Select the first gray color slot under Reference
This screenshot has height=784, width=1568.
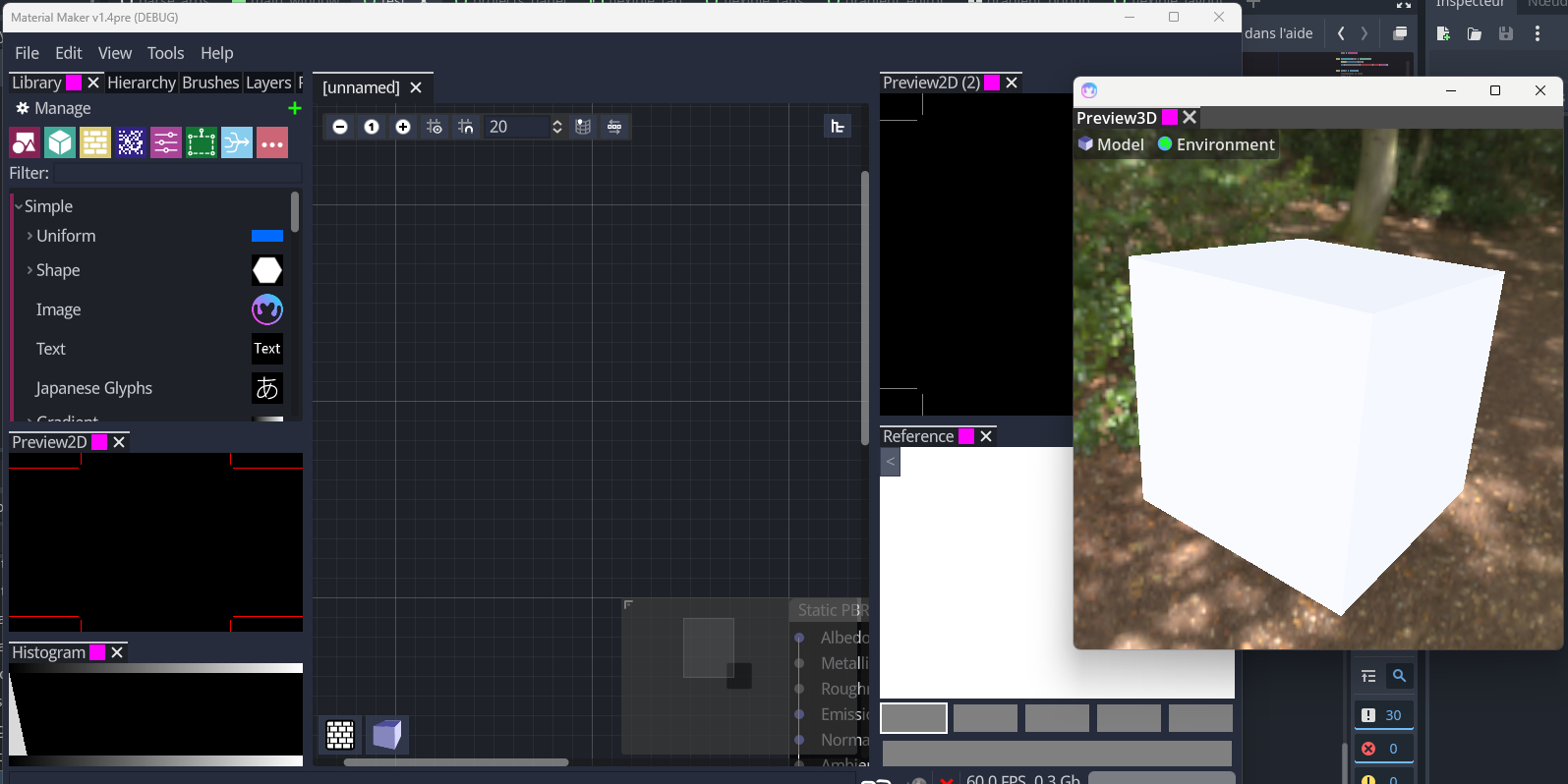(913, 718)
